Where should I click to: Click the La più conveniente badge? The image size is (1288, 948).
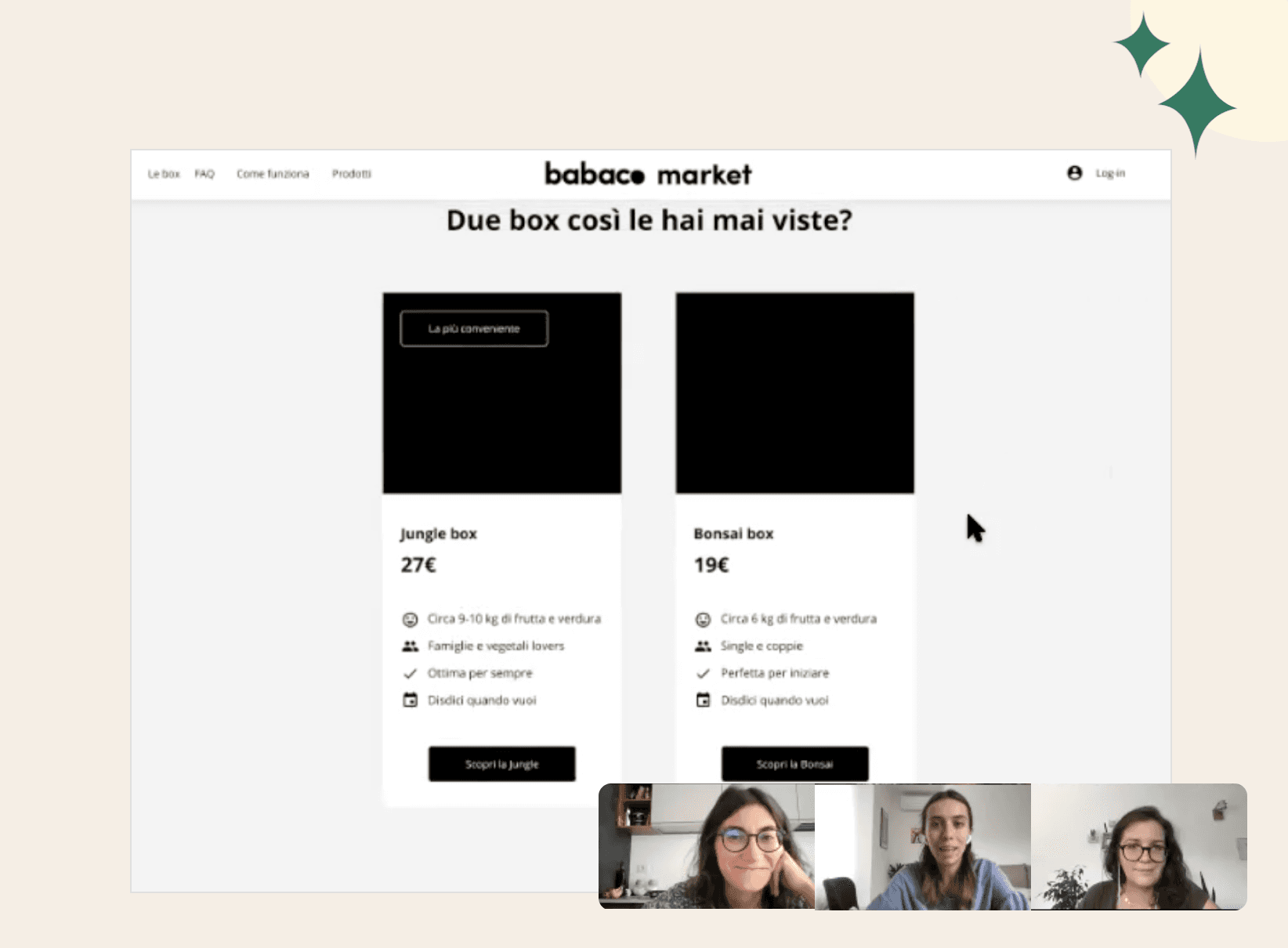pyautogui.click(x=474, y=329)
